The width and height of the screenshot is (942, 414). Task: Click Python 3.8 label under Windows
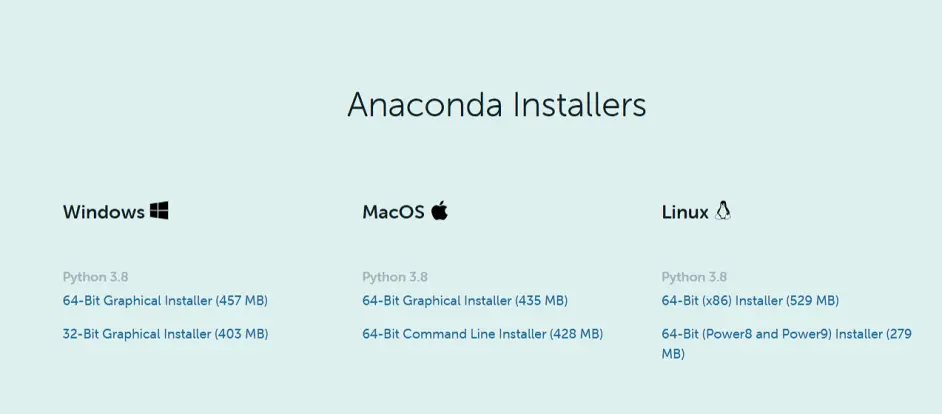[x=95, y=277]
